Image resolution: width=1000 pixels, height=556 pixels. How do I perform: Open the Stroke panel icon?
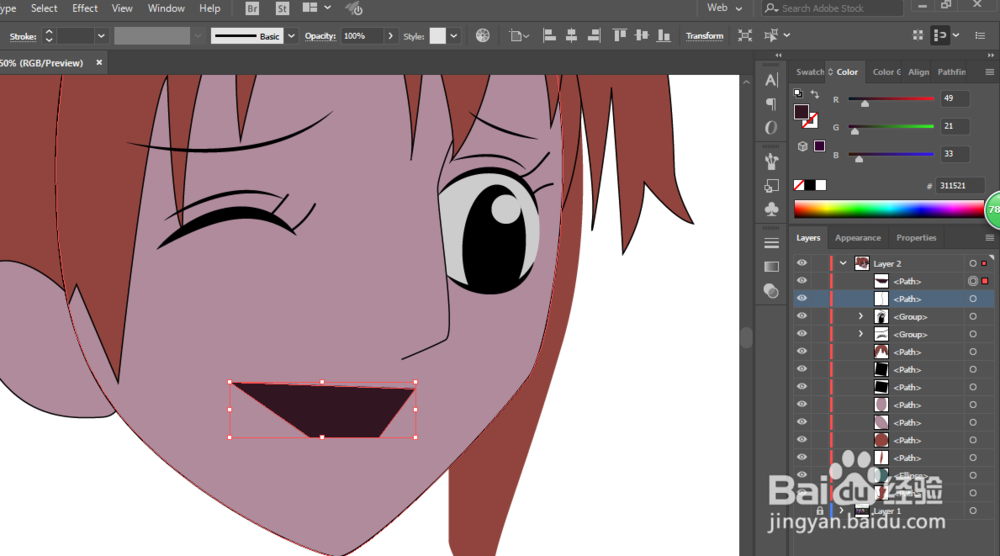(771, 243)
